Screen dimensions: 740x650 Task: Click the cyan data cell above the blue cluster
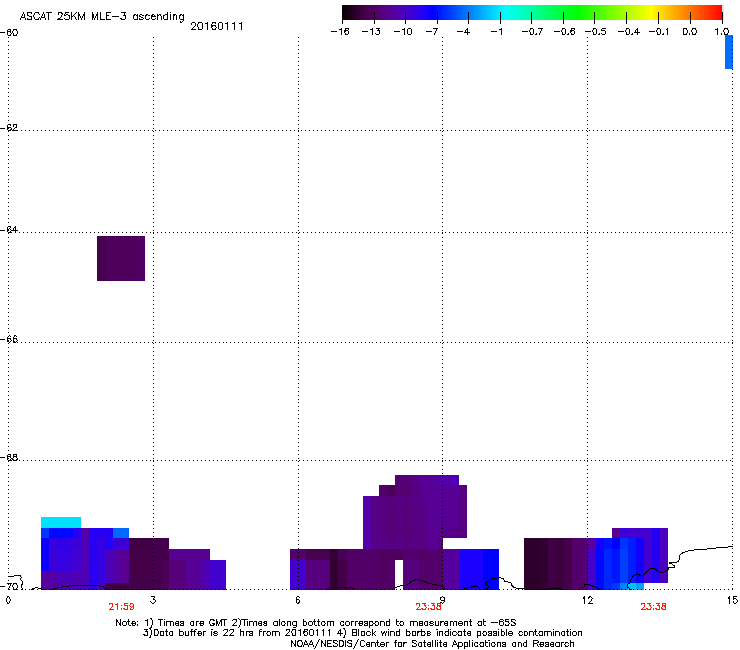pyautogui.click(x=61, y=523)
